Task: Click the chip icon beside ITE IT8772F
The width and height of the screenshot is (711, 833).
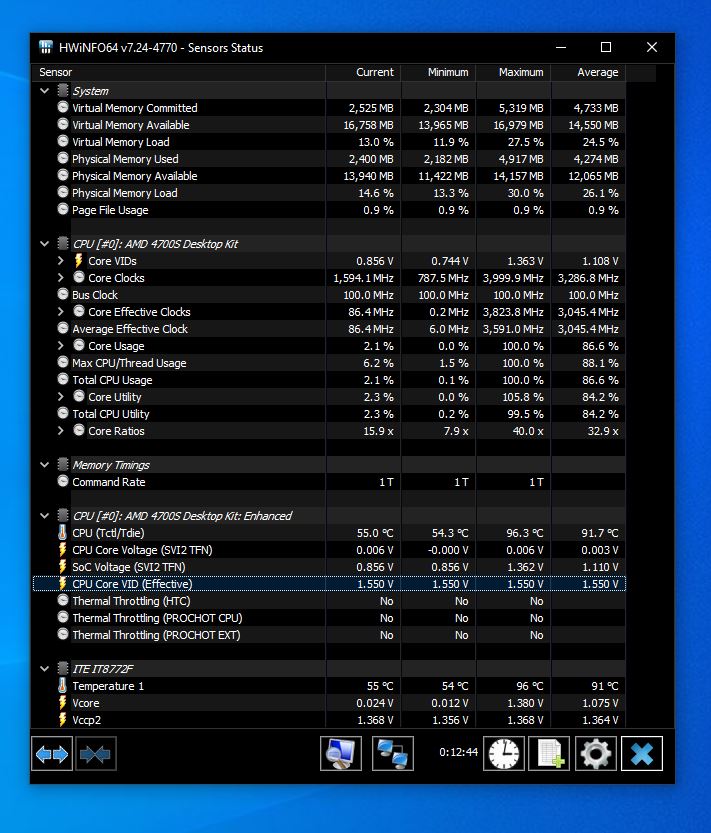Action: 63,668
